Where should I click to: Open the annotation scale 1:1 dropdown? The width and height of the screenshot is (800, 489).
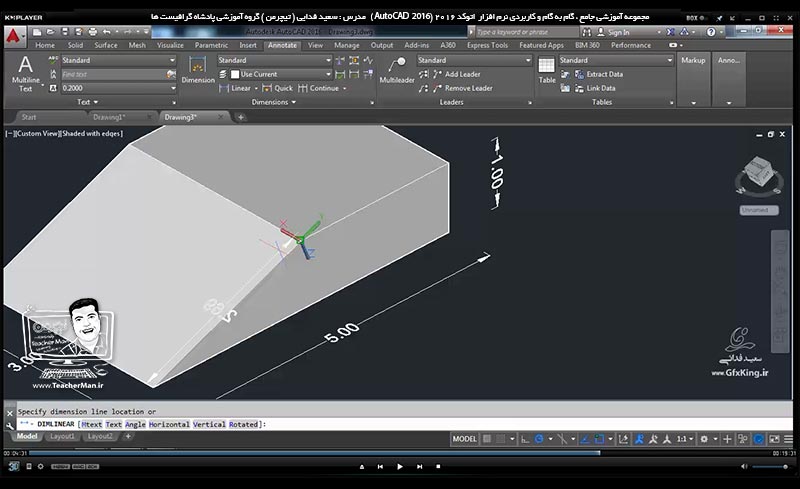[685, 439]
